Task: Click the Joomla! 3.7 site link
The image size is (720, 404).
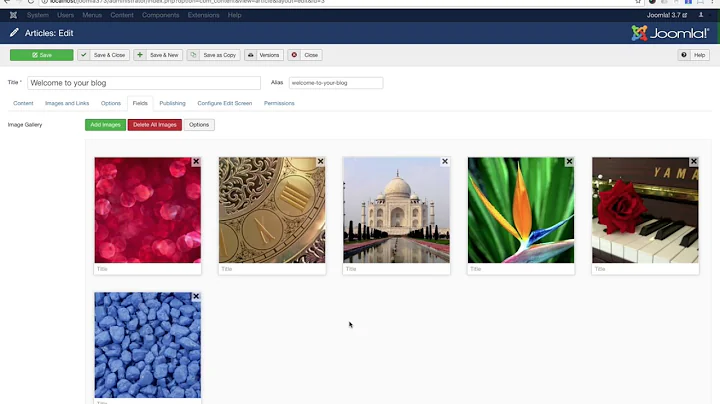Action: click(x=667, y=15)
